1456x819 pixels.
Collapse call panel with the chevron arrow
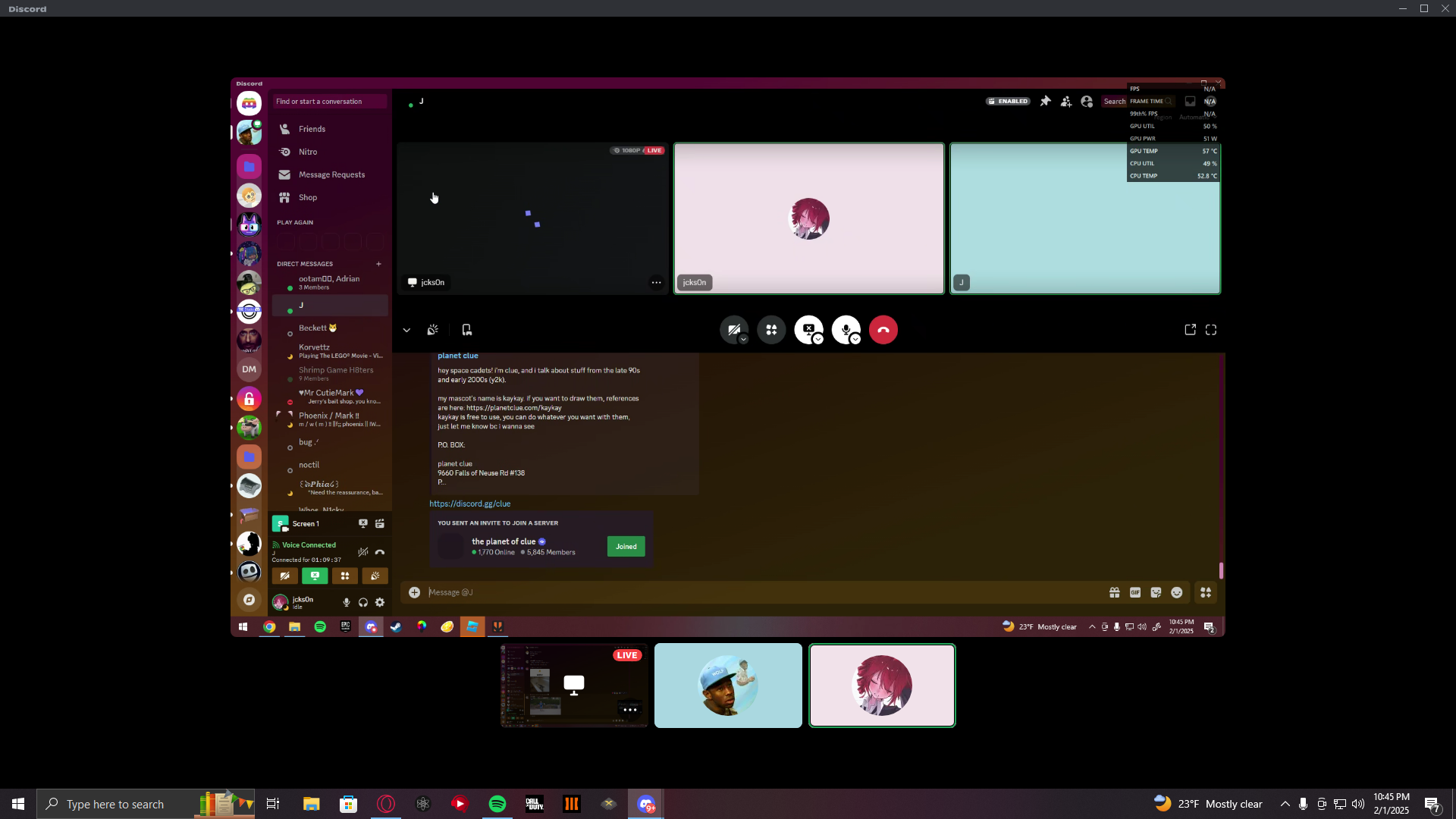[406, 330]
